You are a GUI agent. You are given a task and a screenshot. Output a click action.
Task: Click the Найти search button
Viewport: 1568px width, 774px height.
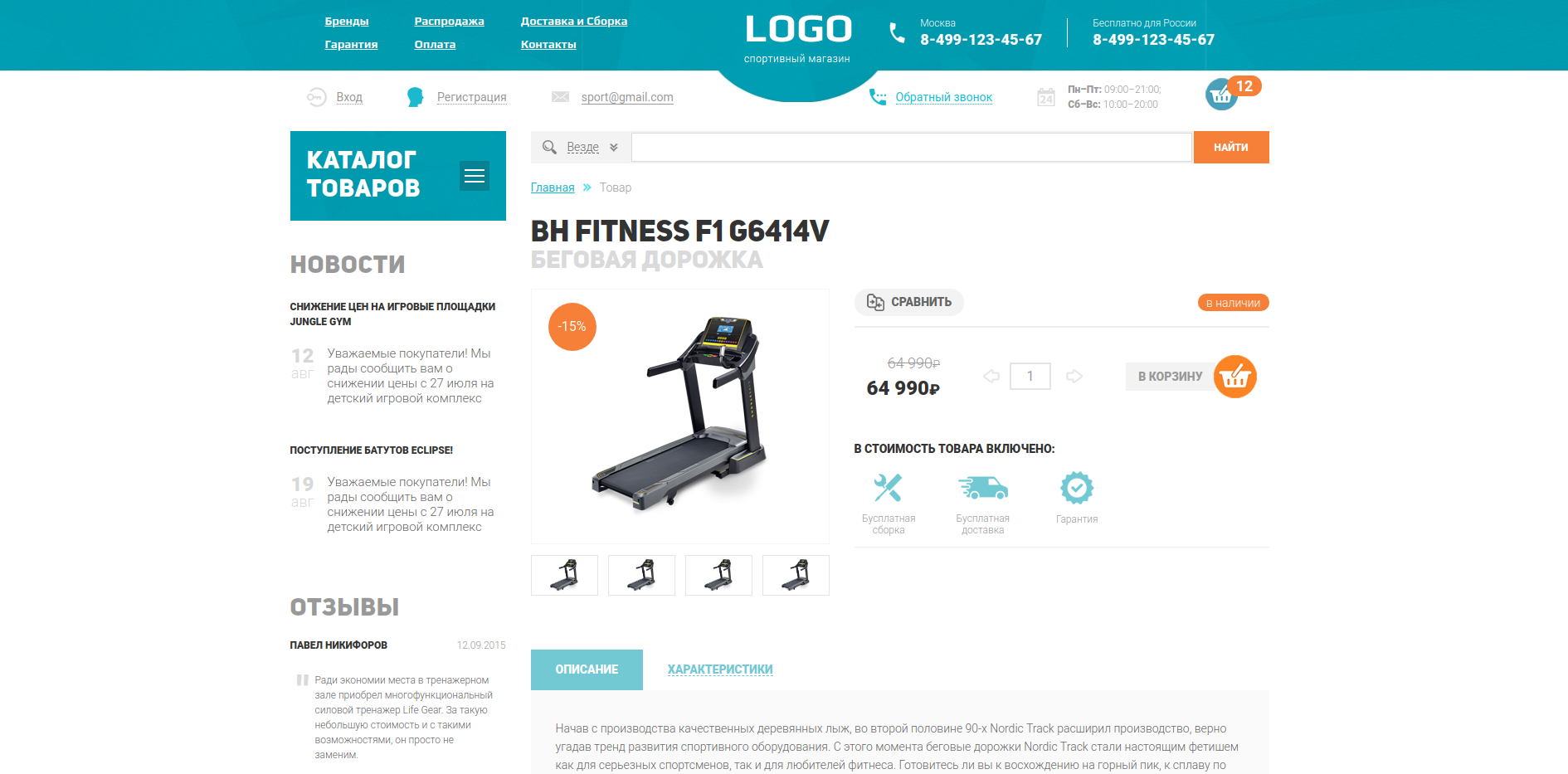point(1231,148)
